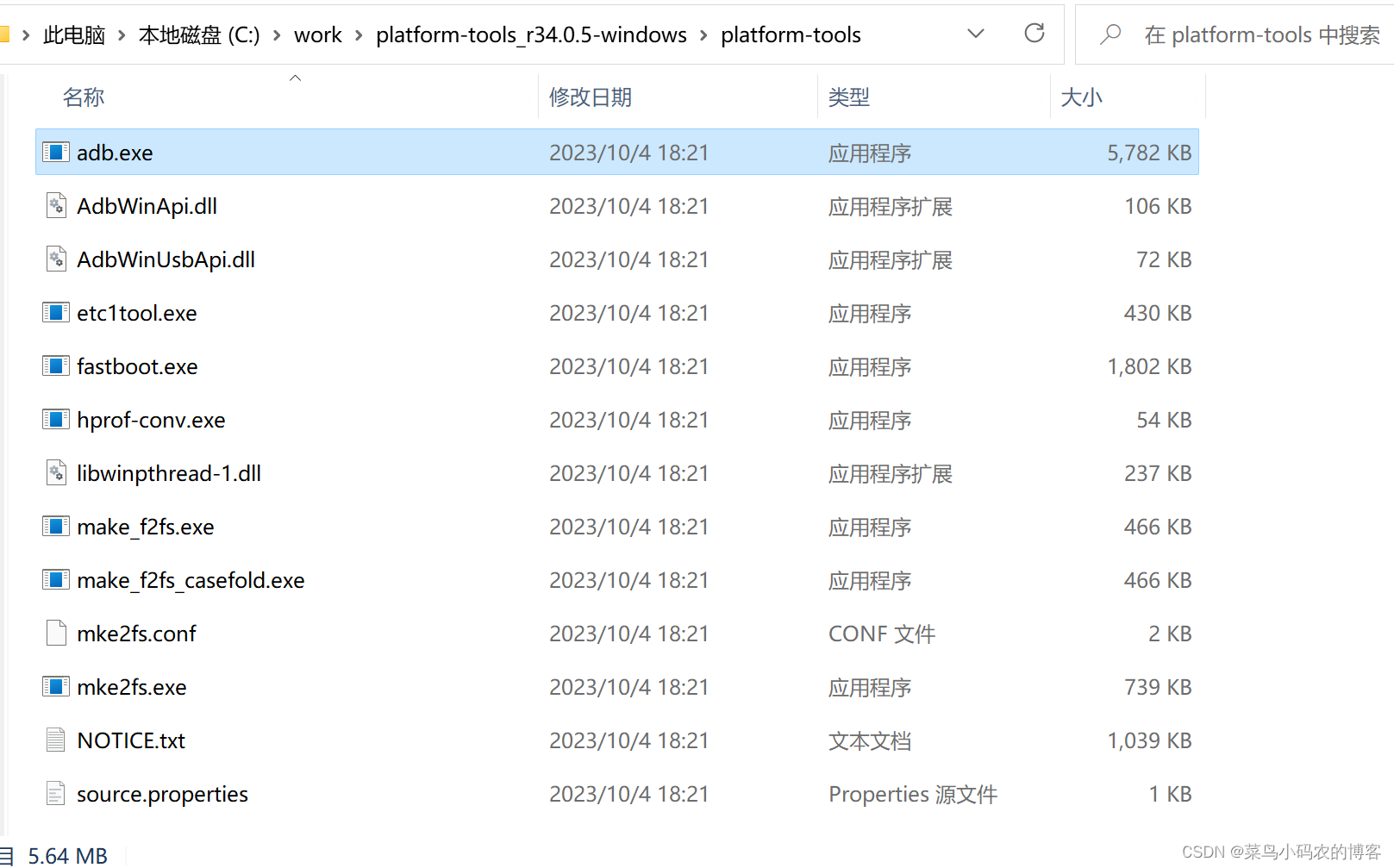
Task: Click the 文本文档 type of NOTICE.txt
Action: [x=870, y=740]
